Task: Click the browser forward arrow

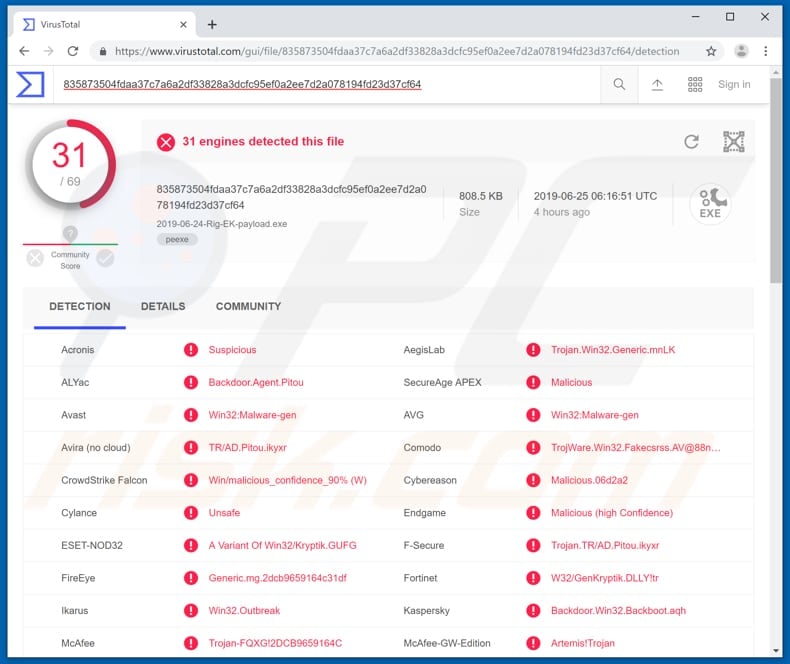Action: [48, 51]
